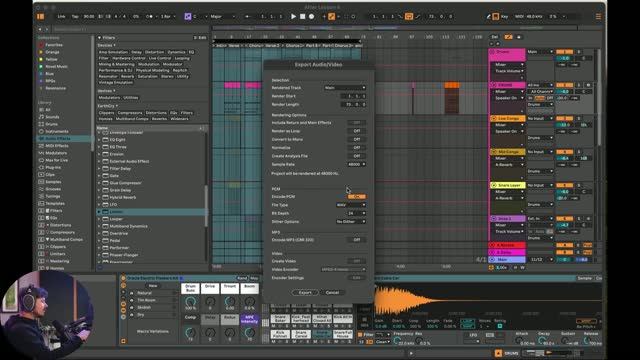Select the Reverb filter tag
640x360 pixels.
click(127, 76)
